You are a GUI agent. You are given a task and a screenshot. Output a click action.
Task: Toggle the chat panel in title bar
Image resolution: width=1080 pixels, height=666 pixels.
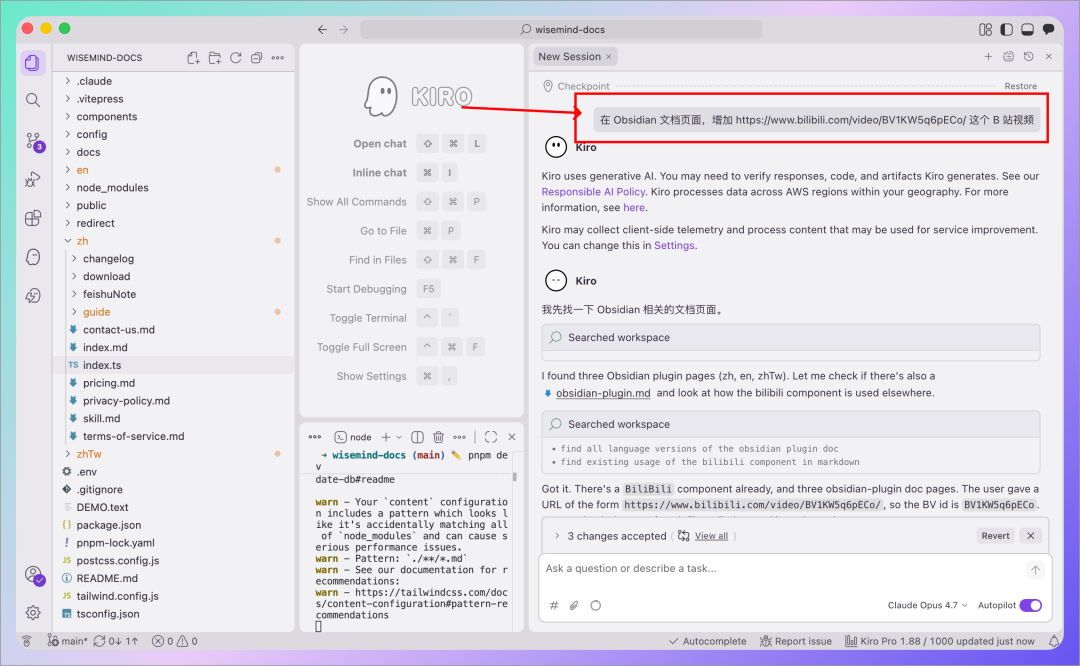[x=1048, y=30]
